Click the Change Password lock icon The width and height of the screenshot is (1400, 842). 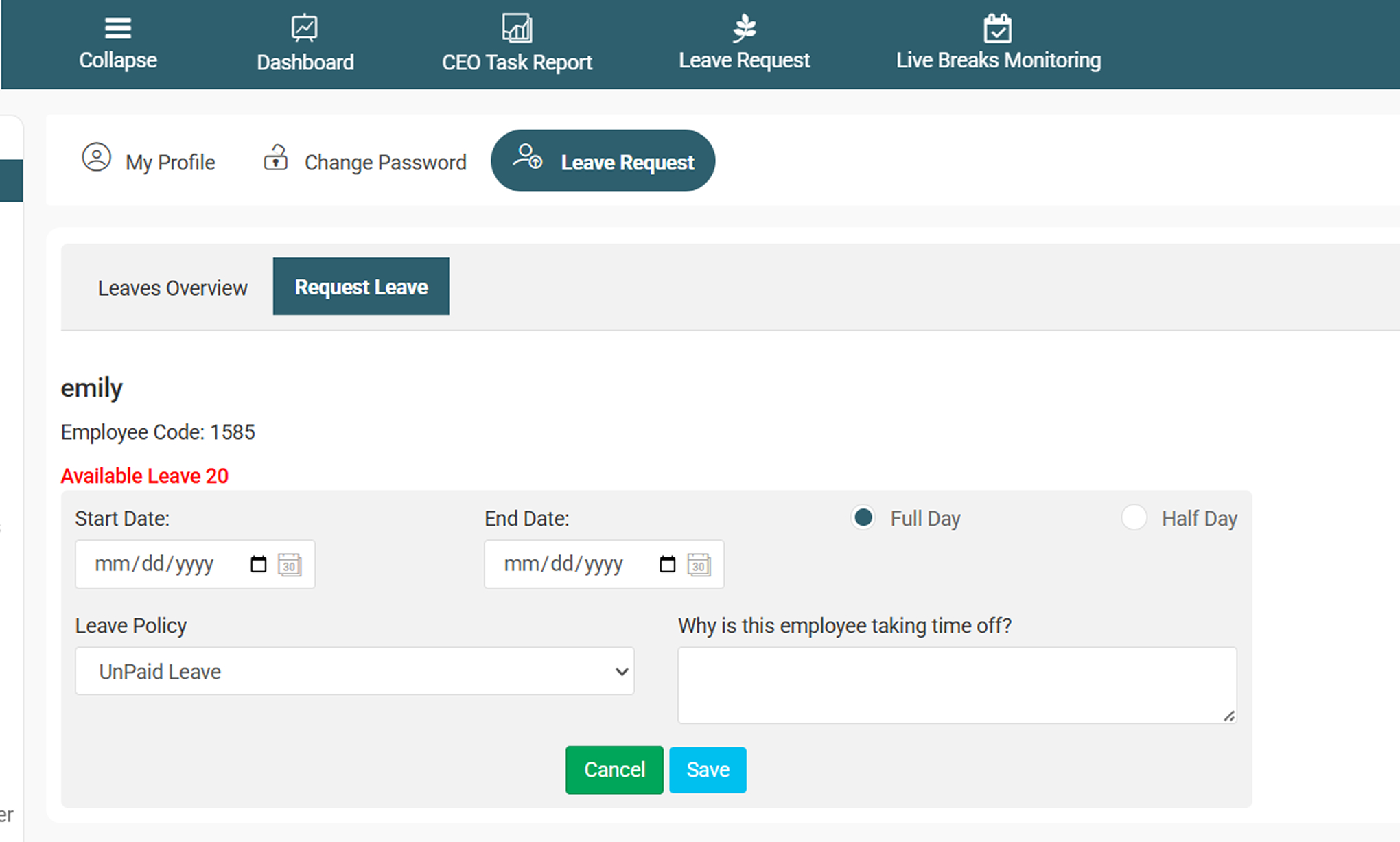275,158
